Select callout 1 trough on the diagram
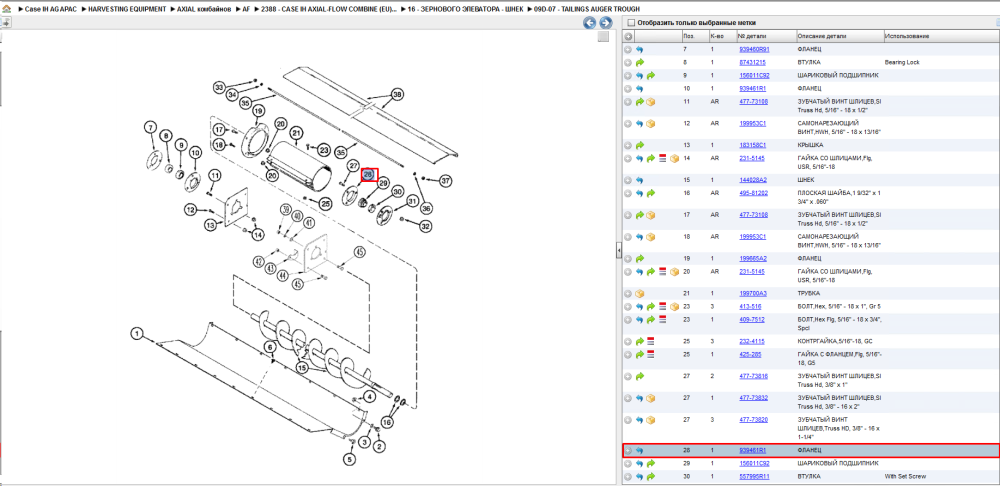The height and width of the screenshot is (486, 1000). (x=136, y=333)
